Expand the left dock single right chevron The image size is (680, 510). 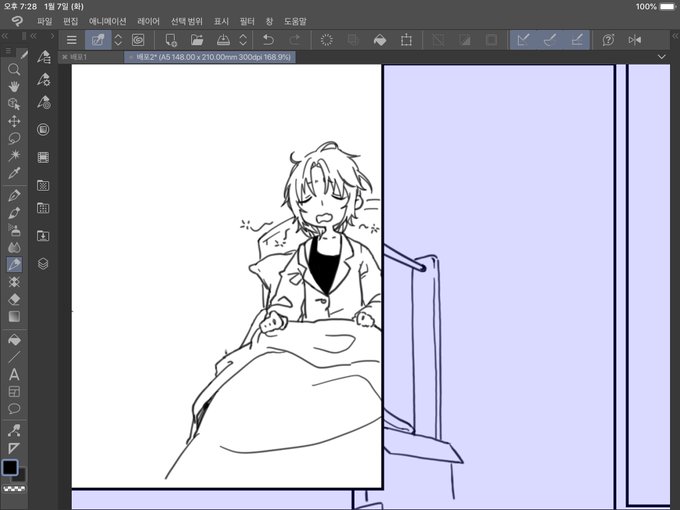coord(52,36)
